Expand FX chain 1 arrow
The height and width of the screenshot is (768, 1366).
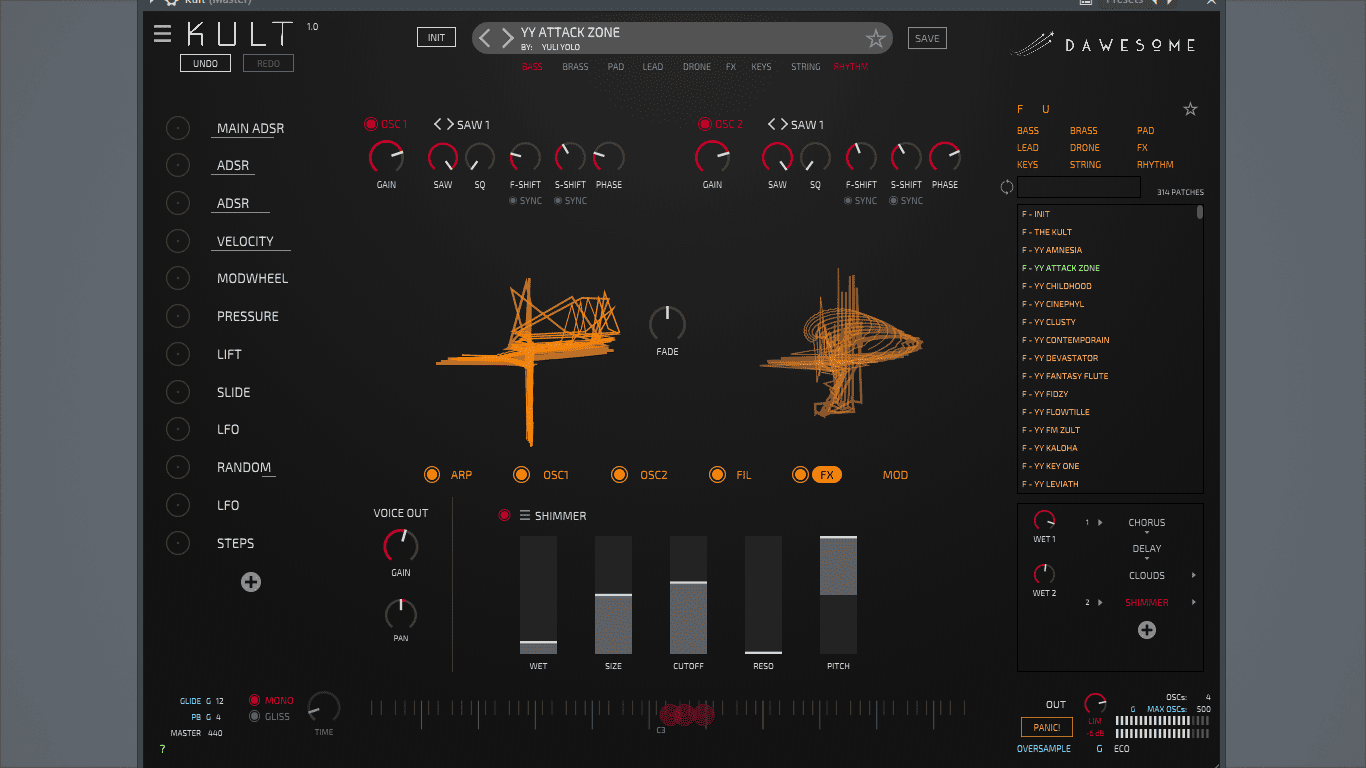[1100, 523]
